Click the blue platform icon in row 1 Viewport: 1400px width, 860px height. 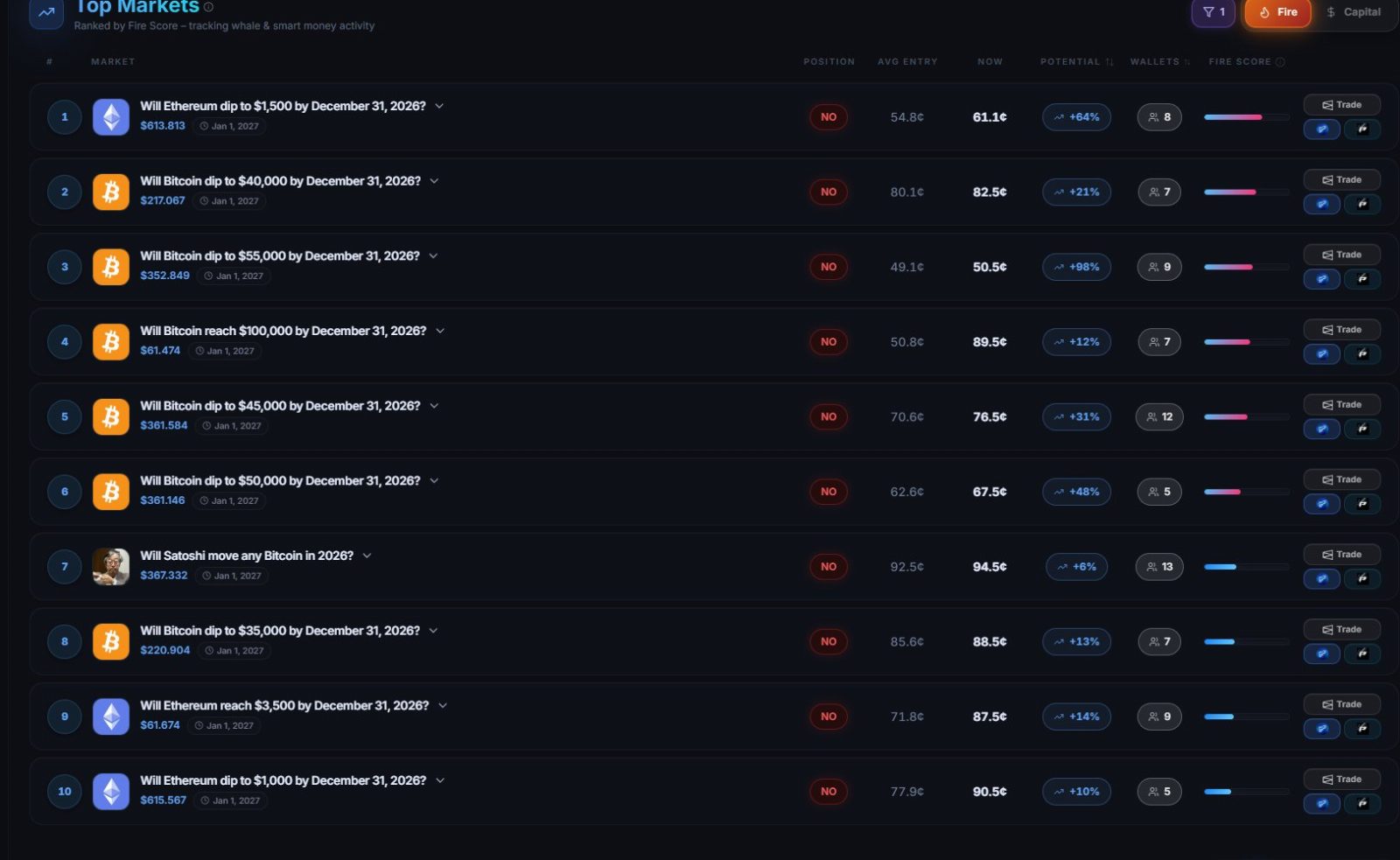pos(1322,129)
